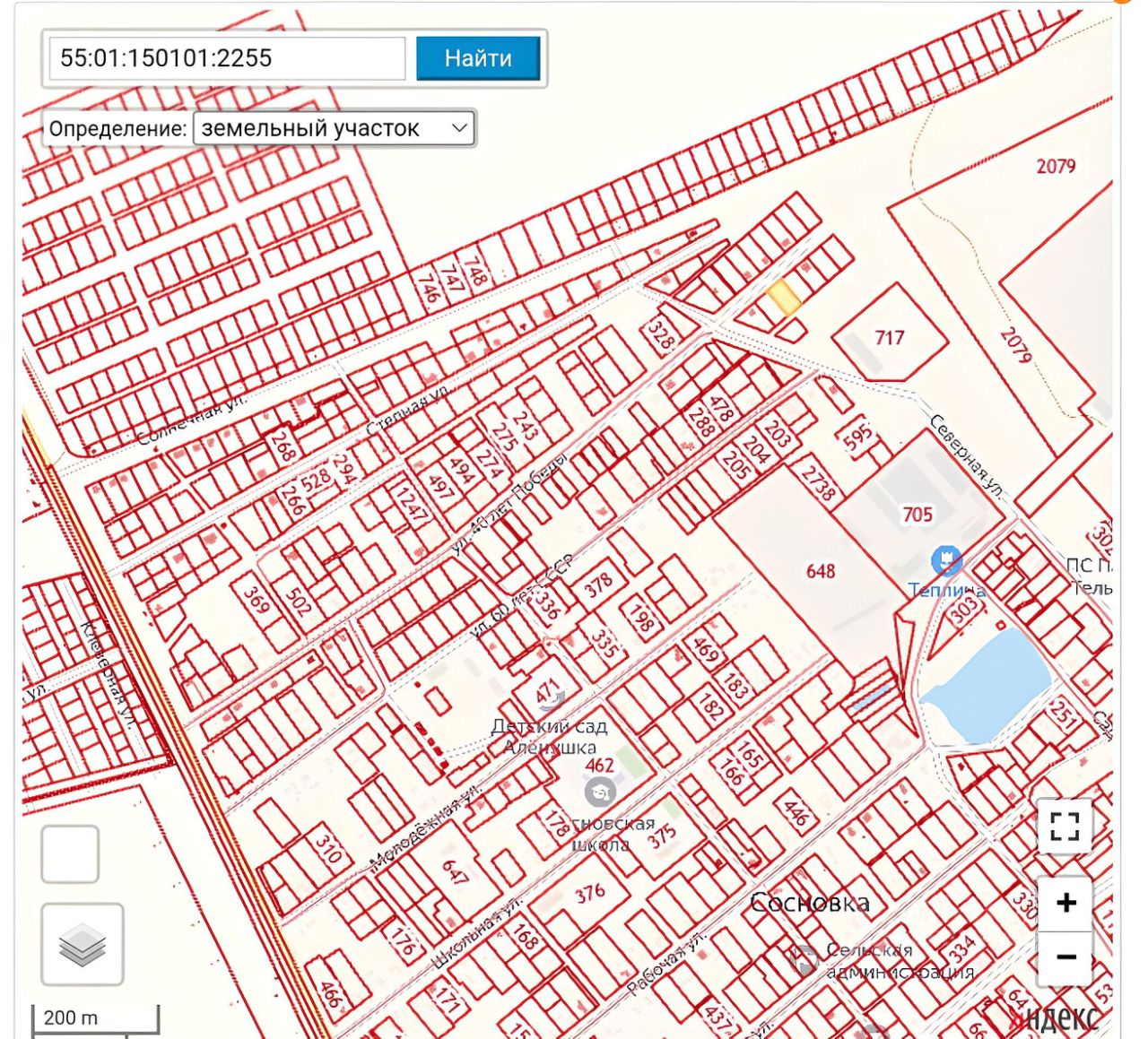Image resolution: width=1148 pixels, height=1039 pixels.
Task: Select parcel numbered 502
Action: [x=297, y=602]
